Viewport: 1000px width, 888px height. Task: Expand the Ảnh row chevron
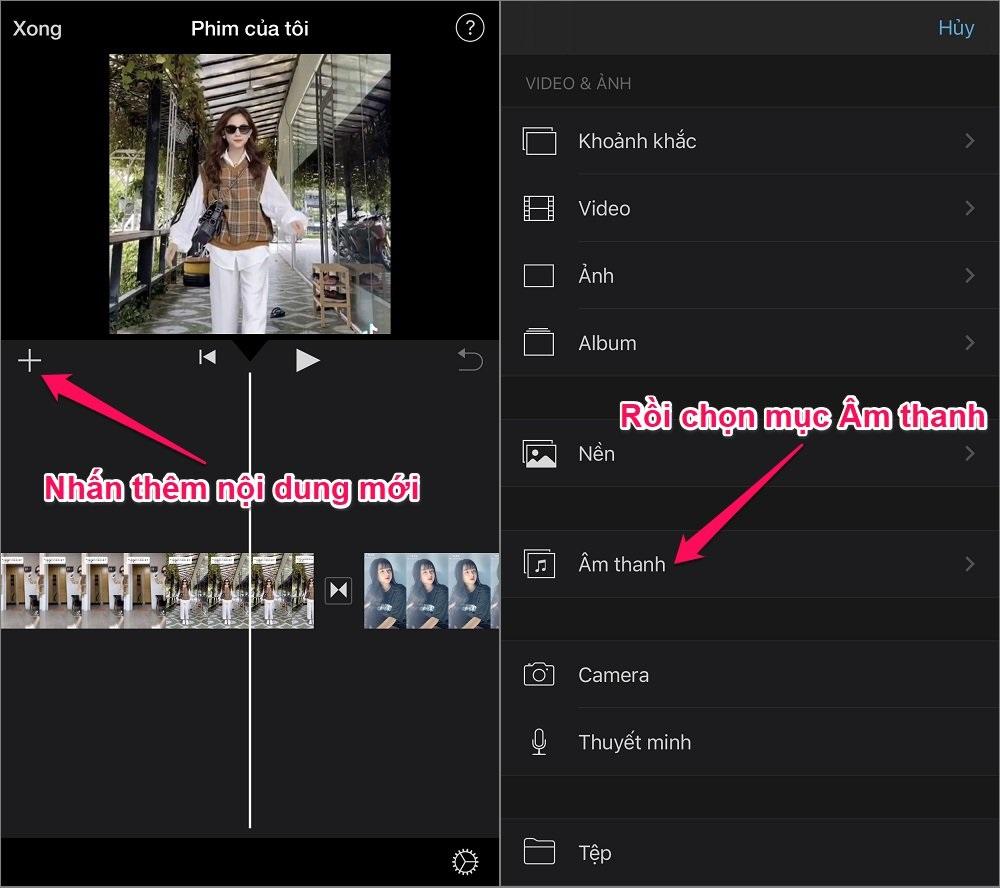point(969,275)
